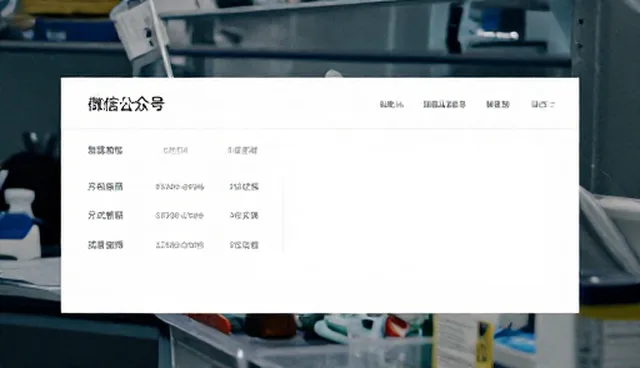Screen dimensions: 640x368
Task: Click the 微信公众号 header title
Action: click(126, 104)
